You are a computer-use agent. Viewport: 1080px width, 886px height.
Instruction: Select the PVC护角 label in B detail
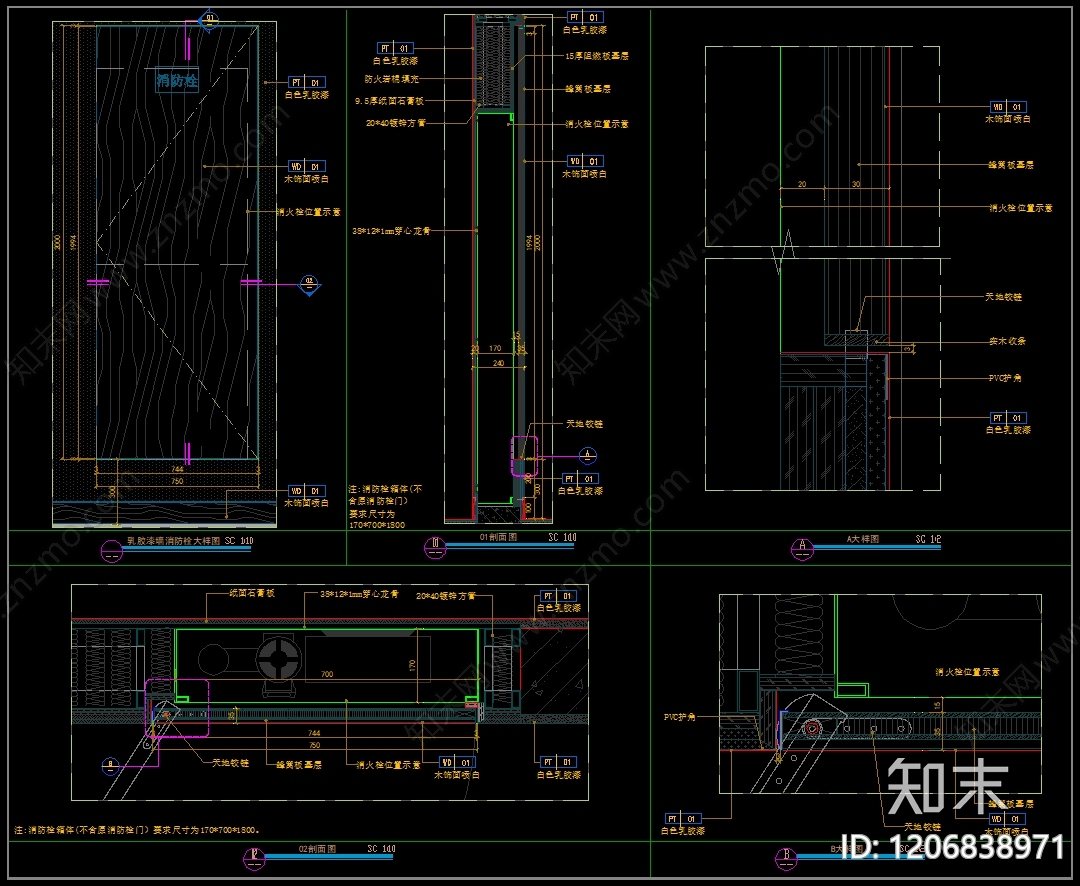click(x=680, y=717)
